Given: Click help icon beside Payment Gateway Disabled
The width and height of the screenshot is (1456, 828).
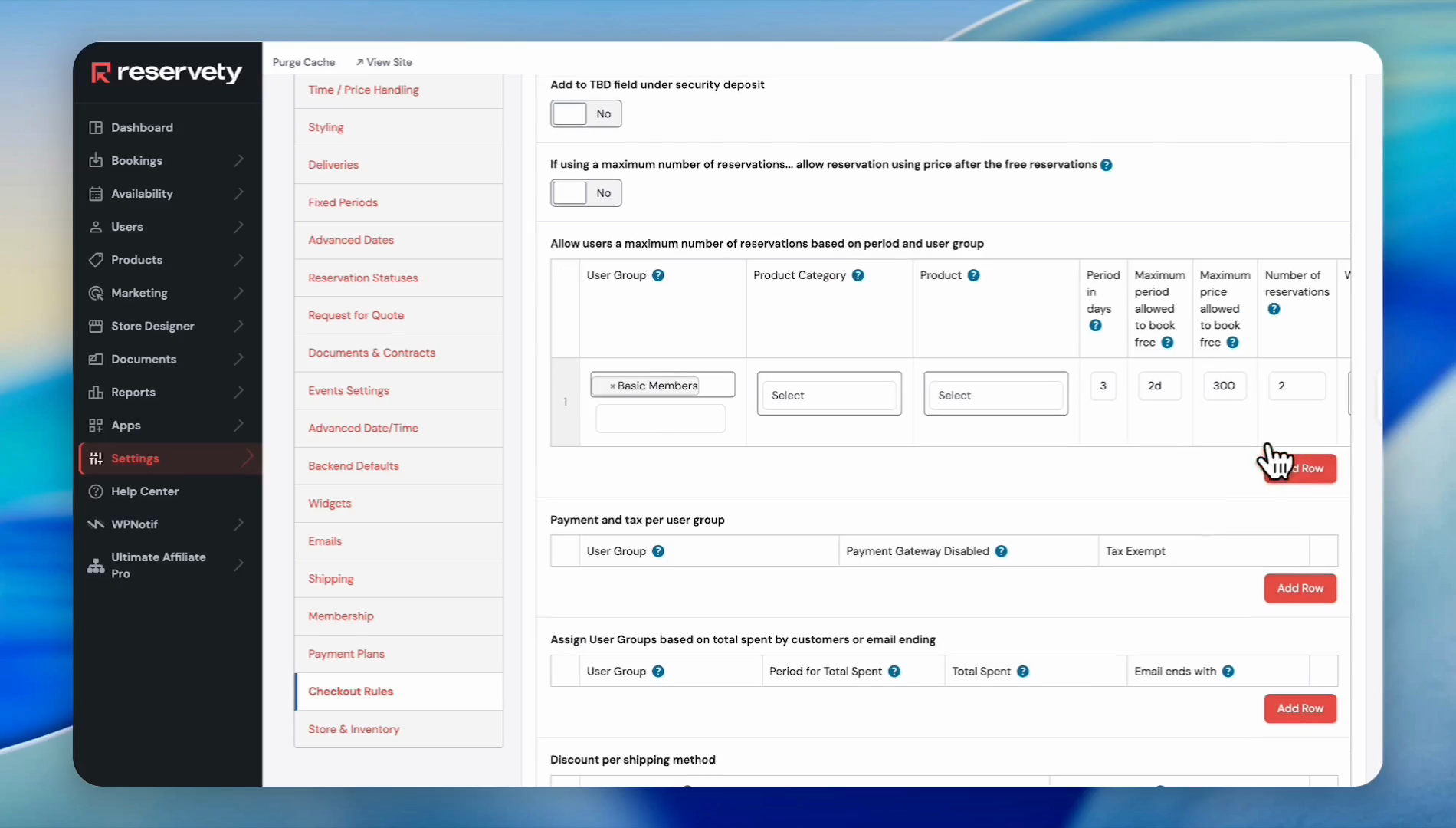Looking at the screenshot, I should pyautogui.click(x=1001, y=551).
